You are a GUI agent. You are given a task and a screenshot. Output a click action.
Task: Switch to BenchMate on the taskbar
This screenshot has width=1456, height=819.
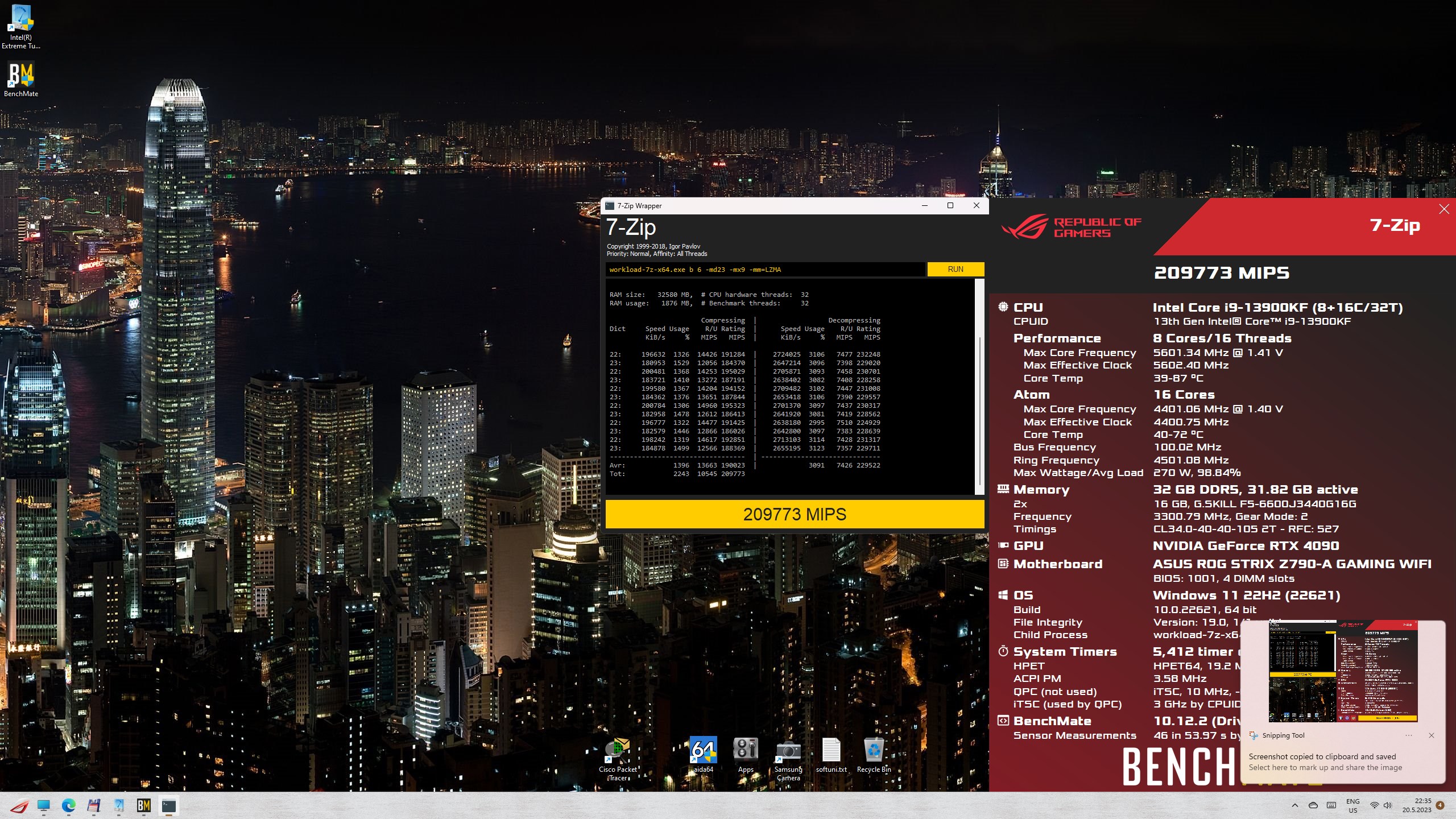coord(144,805)
